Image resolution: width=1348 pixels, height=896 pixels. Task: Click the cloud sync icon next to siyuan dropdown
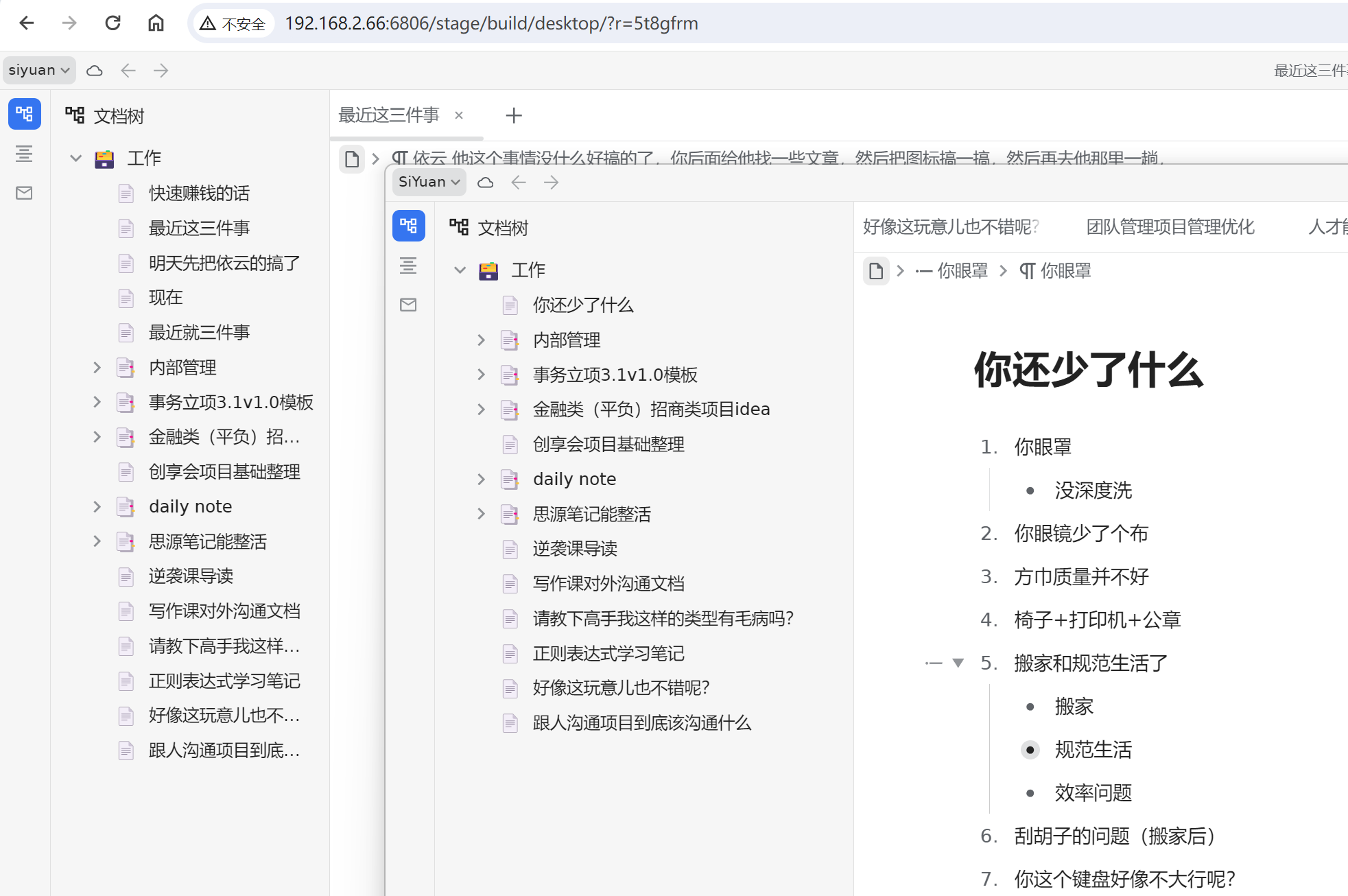point(95,70)
